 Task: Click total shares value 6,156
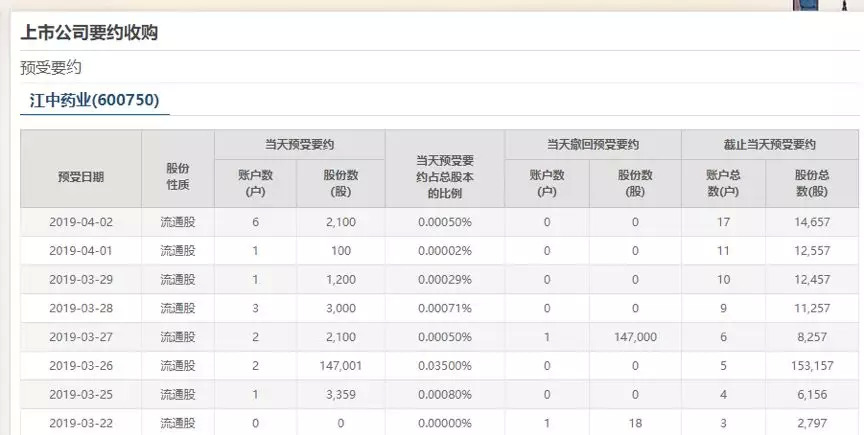point(812,394)
